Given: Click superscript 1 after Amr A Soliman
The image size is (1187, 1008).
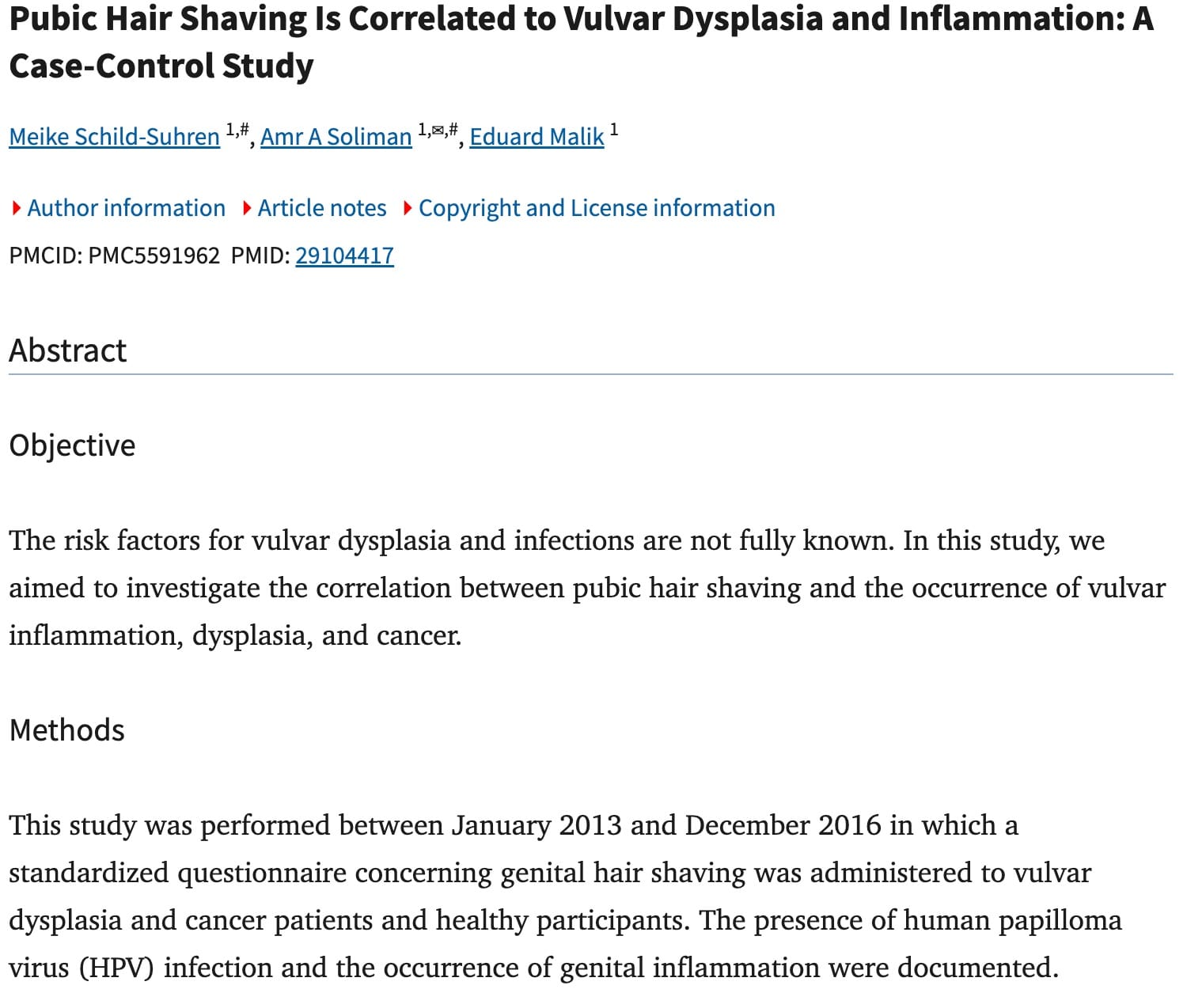Looking at the screenshot, I should [422, 129].
